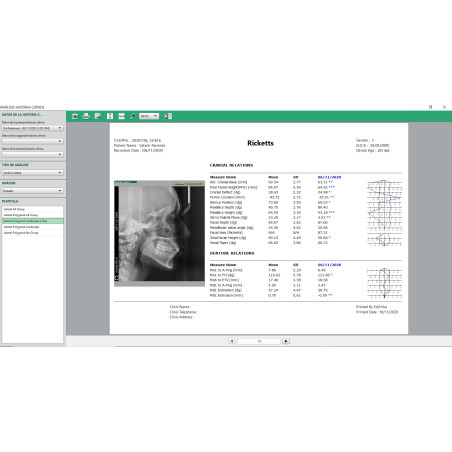Viewport: 452px width, 452px height.
Task: Open the zoom percentage dropdown
Action: 149,116
